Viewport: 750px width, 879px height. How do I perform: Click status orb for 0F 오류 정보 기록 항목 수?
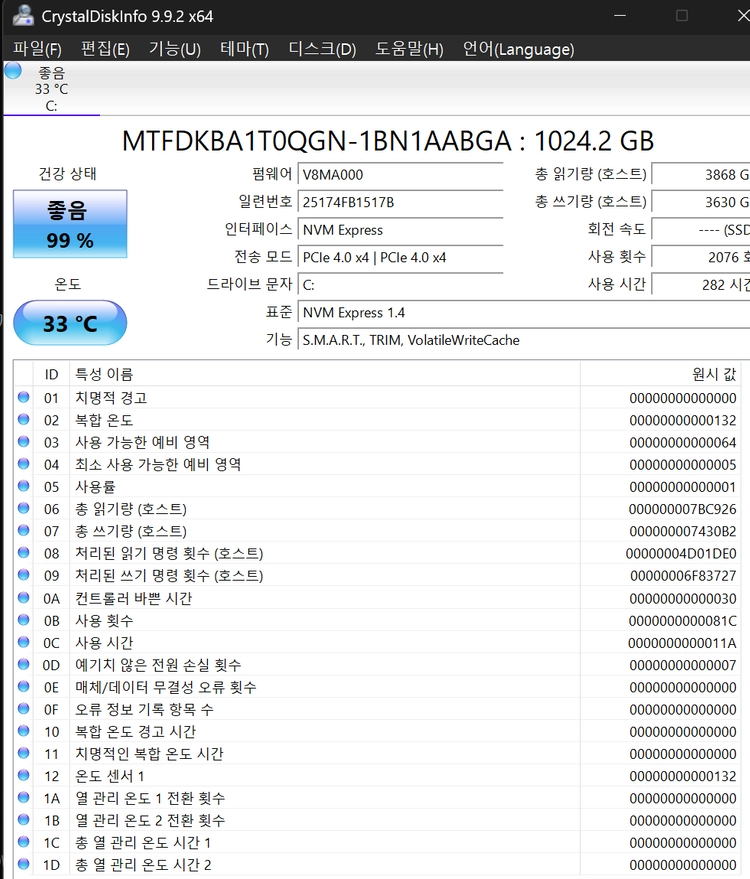pyautogui.click(x=24, y=709)
